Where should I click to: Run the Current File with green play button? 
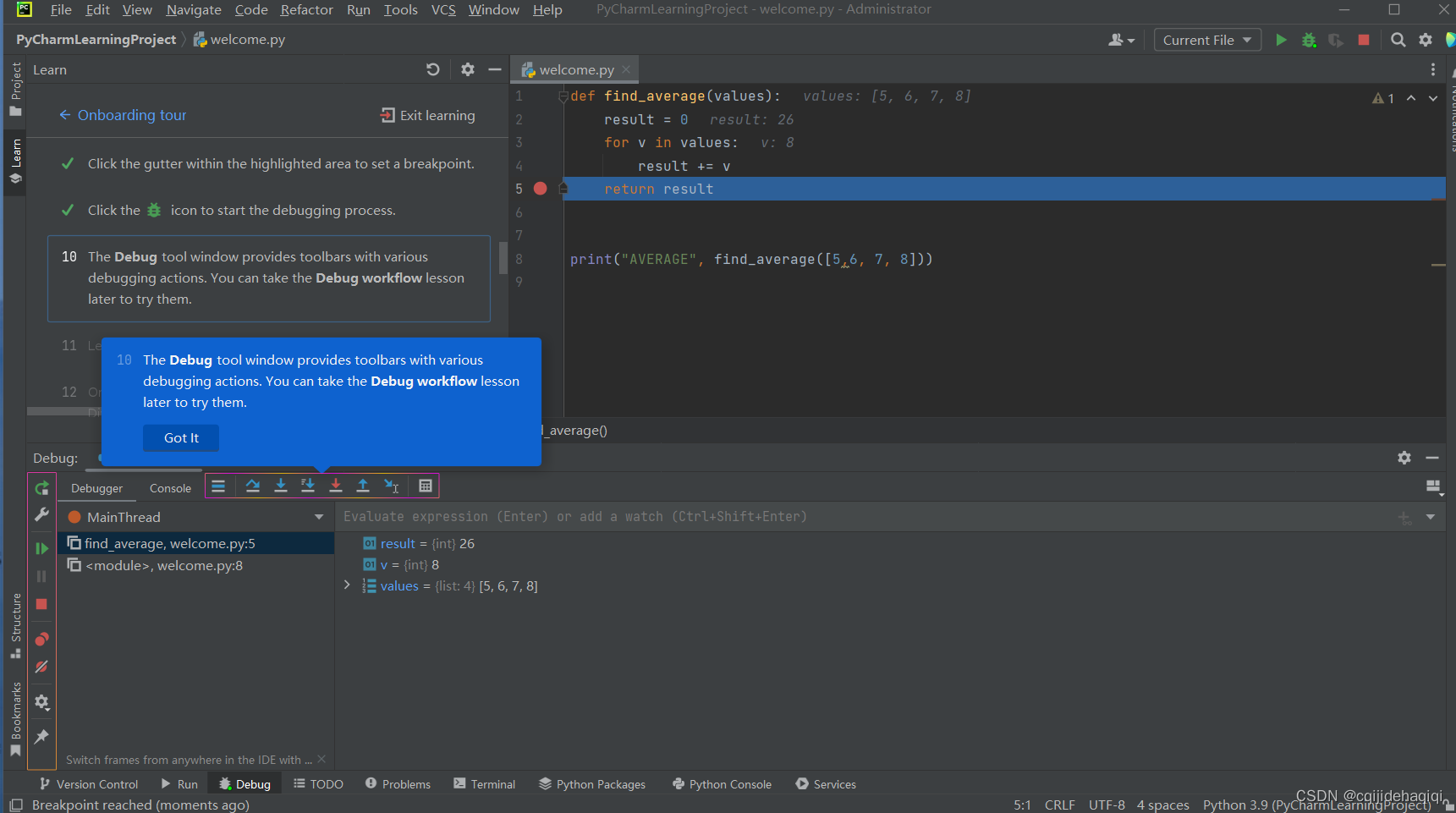tap(1281, 40)
